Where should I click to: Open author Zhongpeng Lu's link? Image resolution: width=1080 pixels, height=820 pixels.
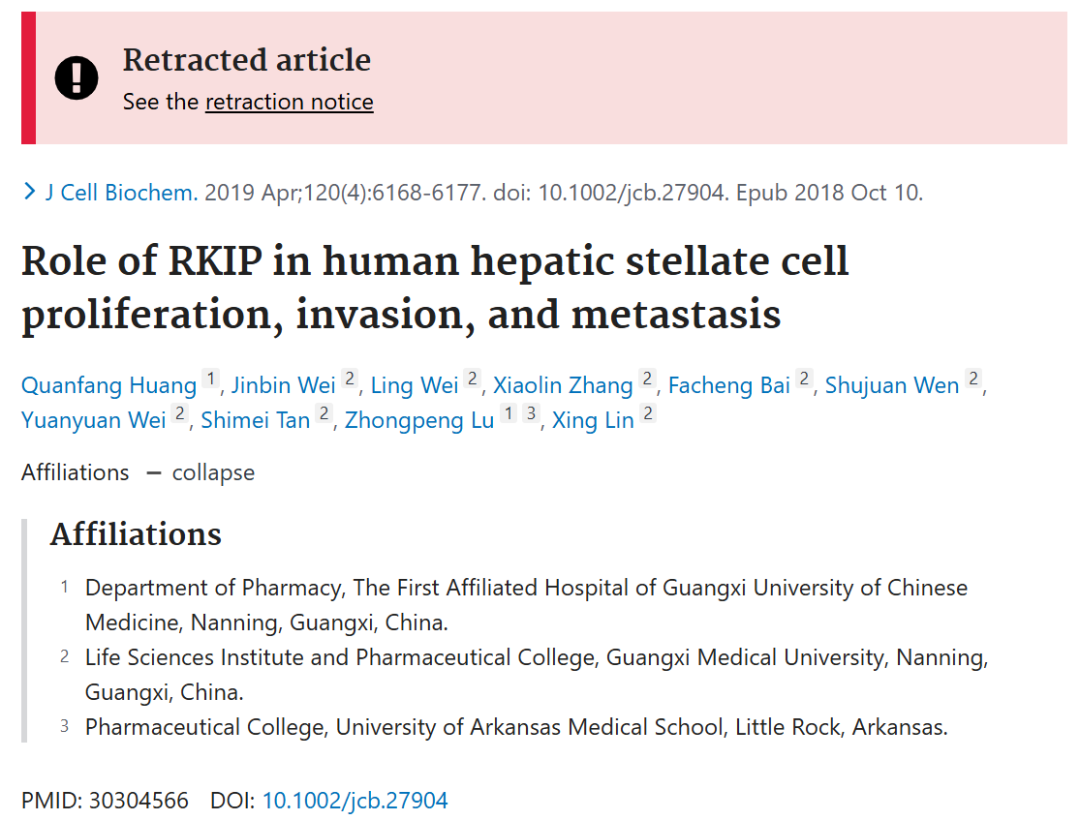click(x=419, y=420)
